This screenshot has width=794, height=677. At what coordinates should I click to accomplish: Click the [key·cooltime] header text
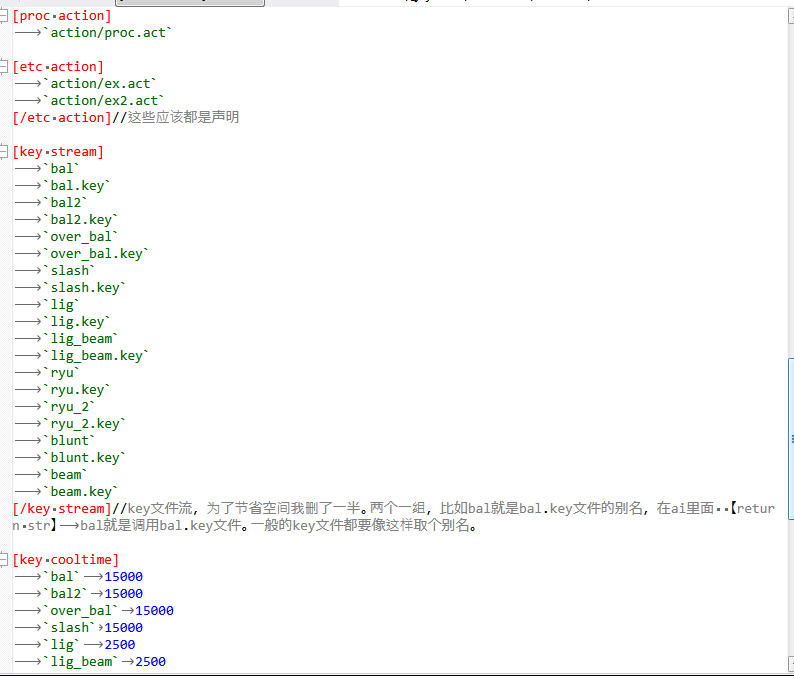pyautogui.click(x=65, y=560)
